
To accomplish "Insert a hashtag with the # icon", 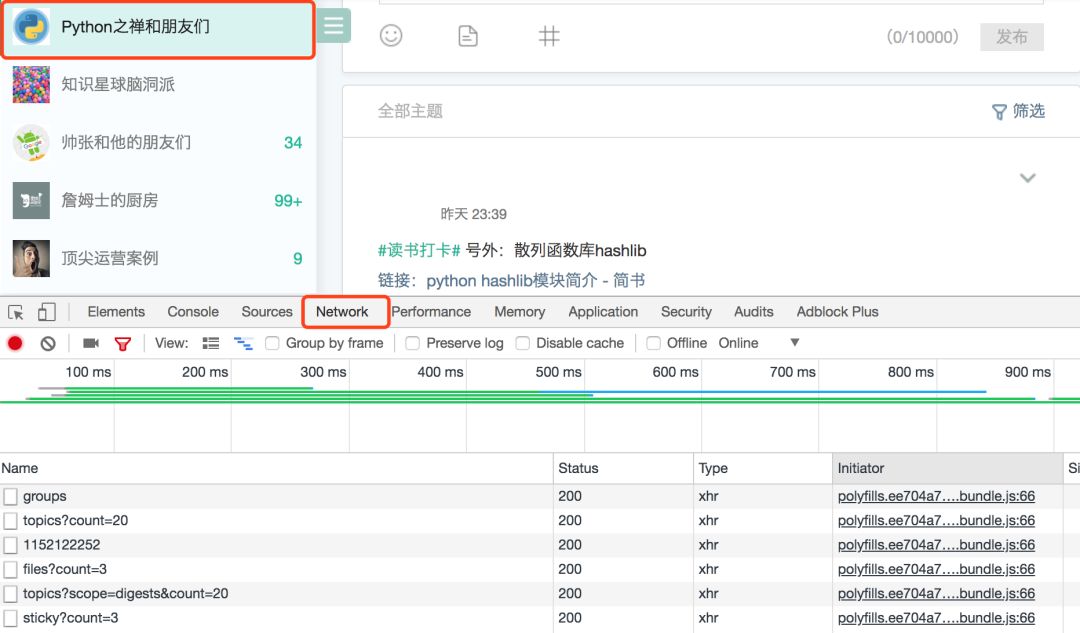I will tap(549, 36).
